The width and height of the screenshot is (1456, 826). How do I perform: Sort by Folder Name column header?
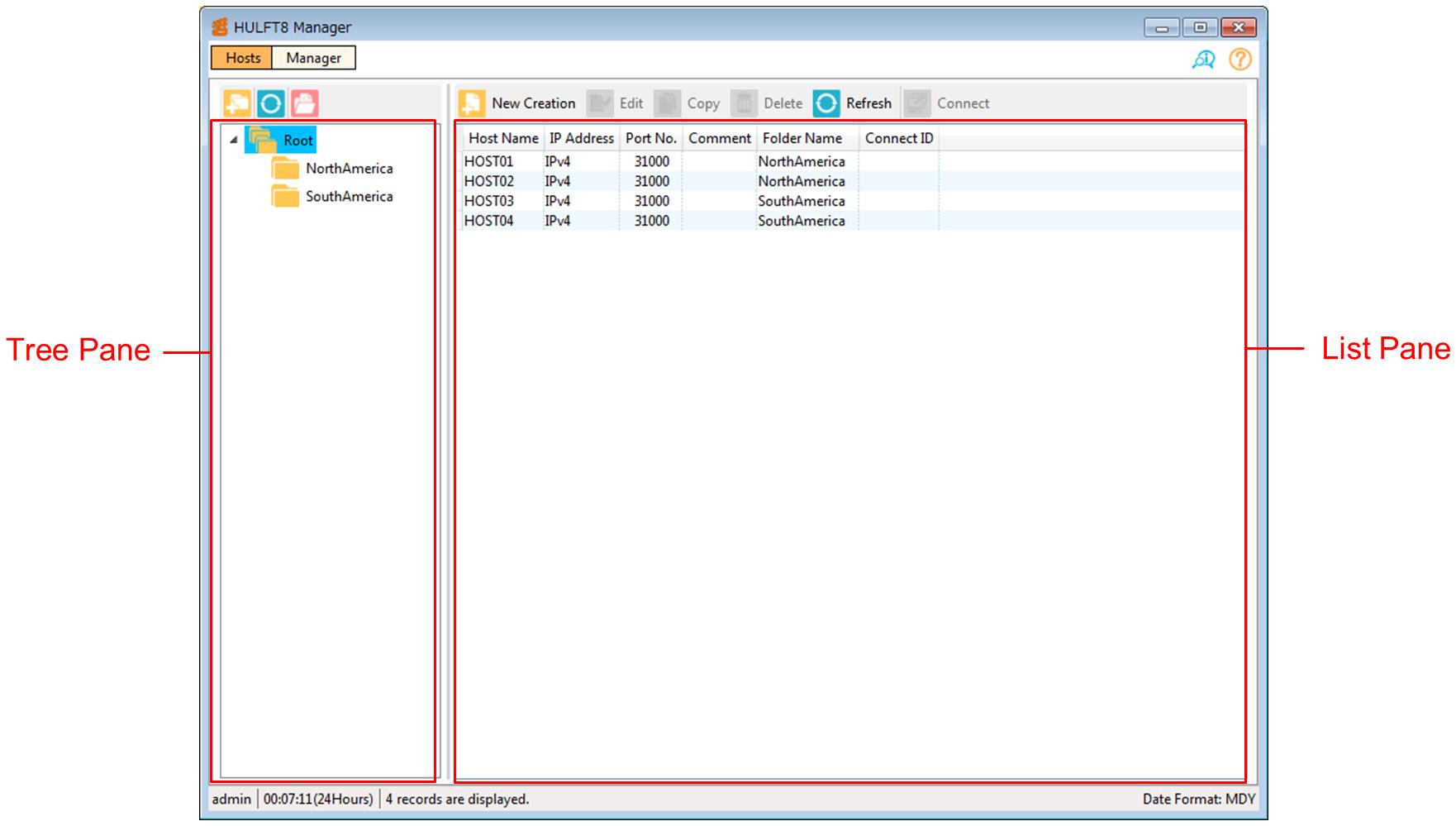click(x=802, y=138)
